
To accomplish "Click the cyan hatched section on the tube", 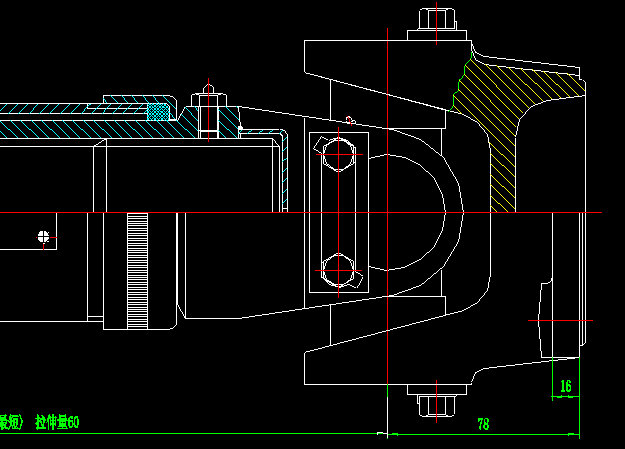I will (x=60, y=128).
